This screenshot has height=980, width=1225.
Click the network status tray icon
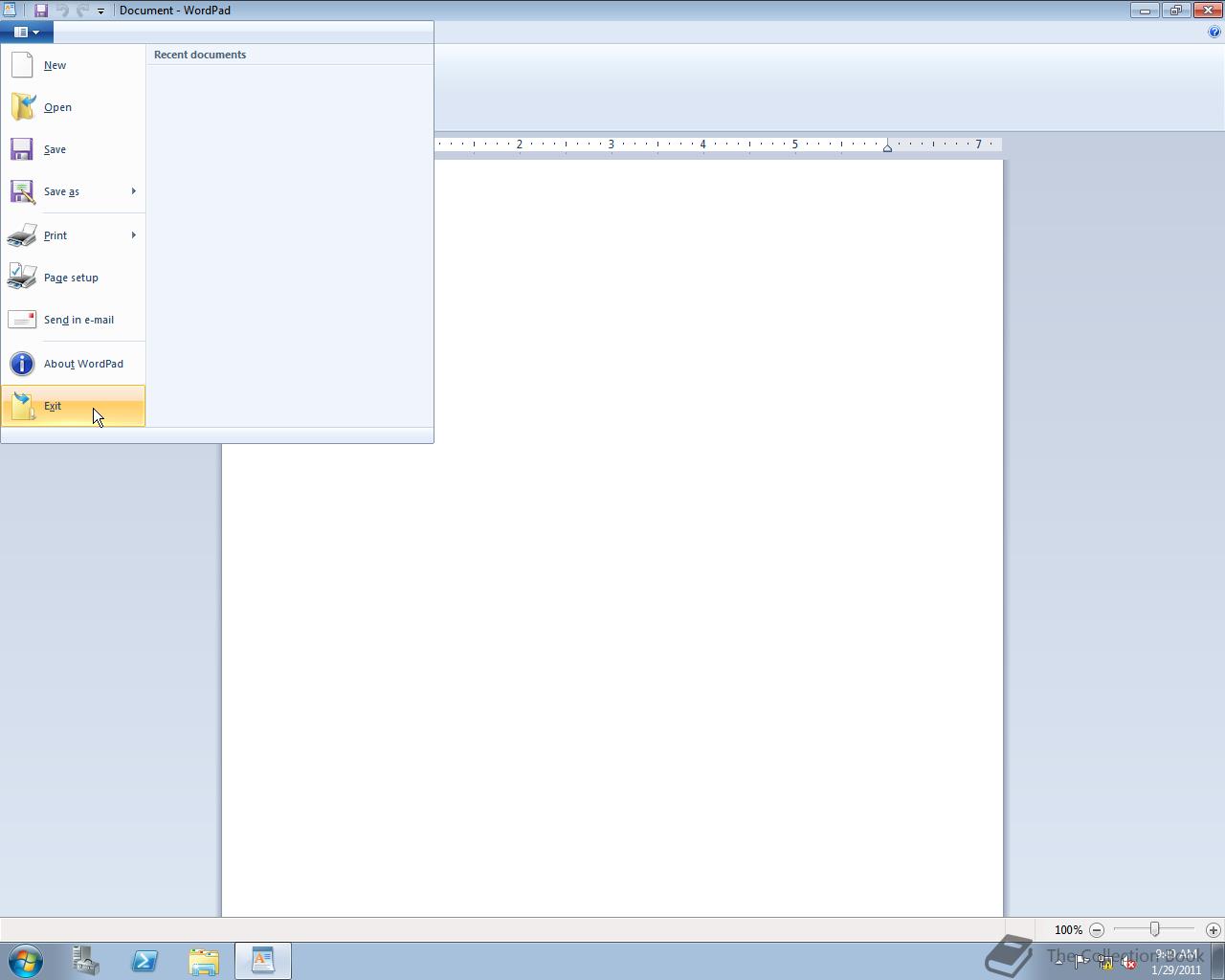(1105, 963)
